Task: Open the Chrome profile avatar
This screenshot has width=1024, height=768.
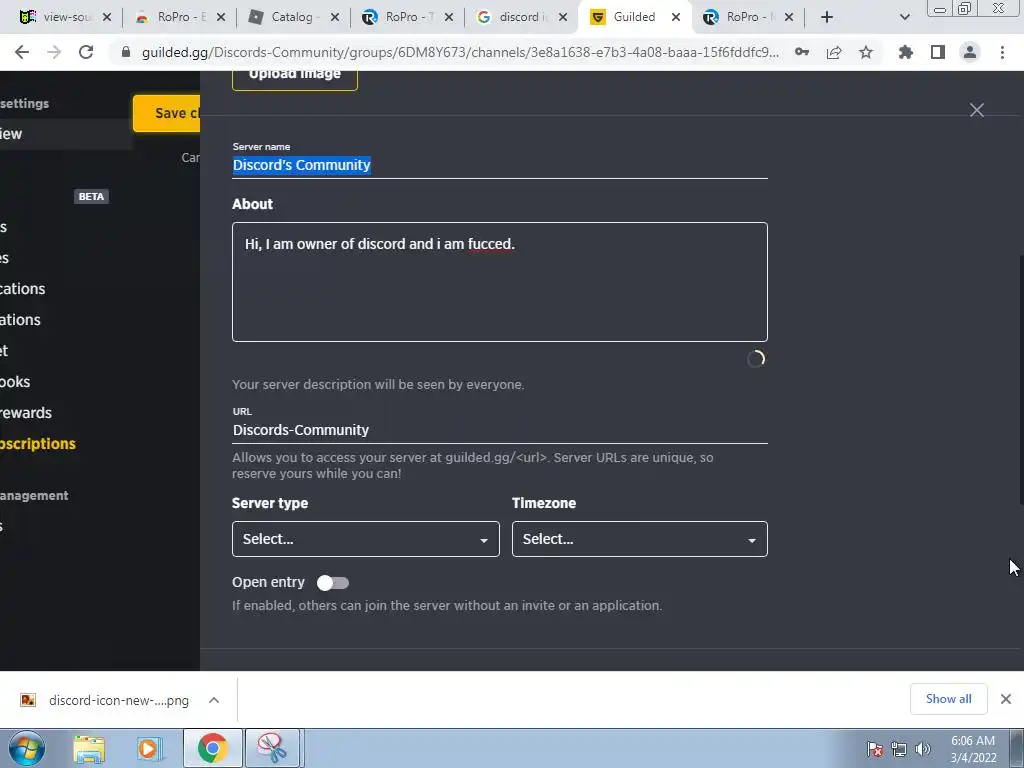Action: [970, 52]
